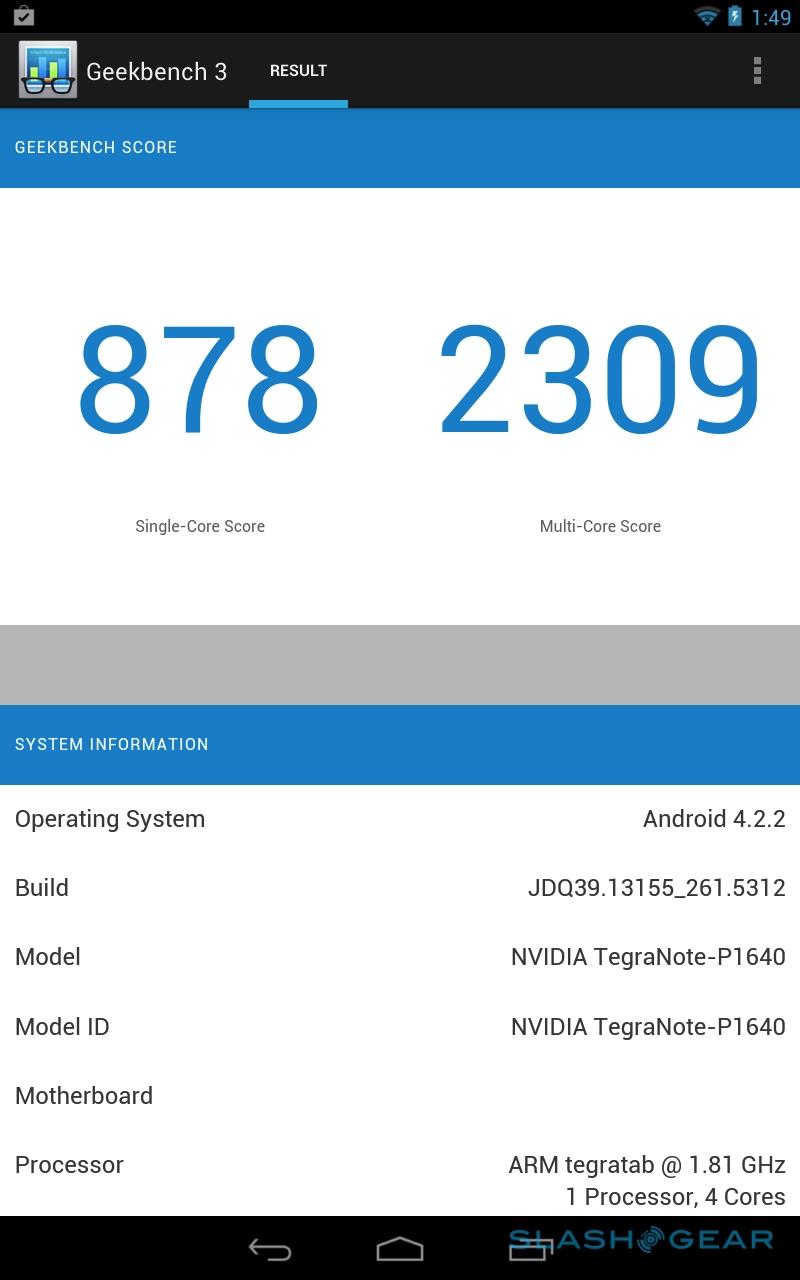Tap the Android 4.2.2 value
The image size is (800, 1280).
[x=714, y=819]
